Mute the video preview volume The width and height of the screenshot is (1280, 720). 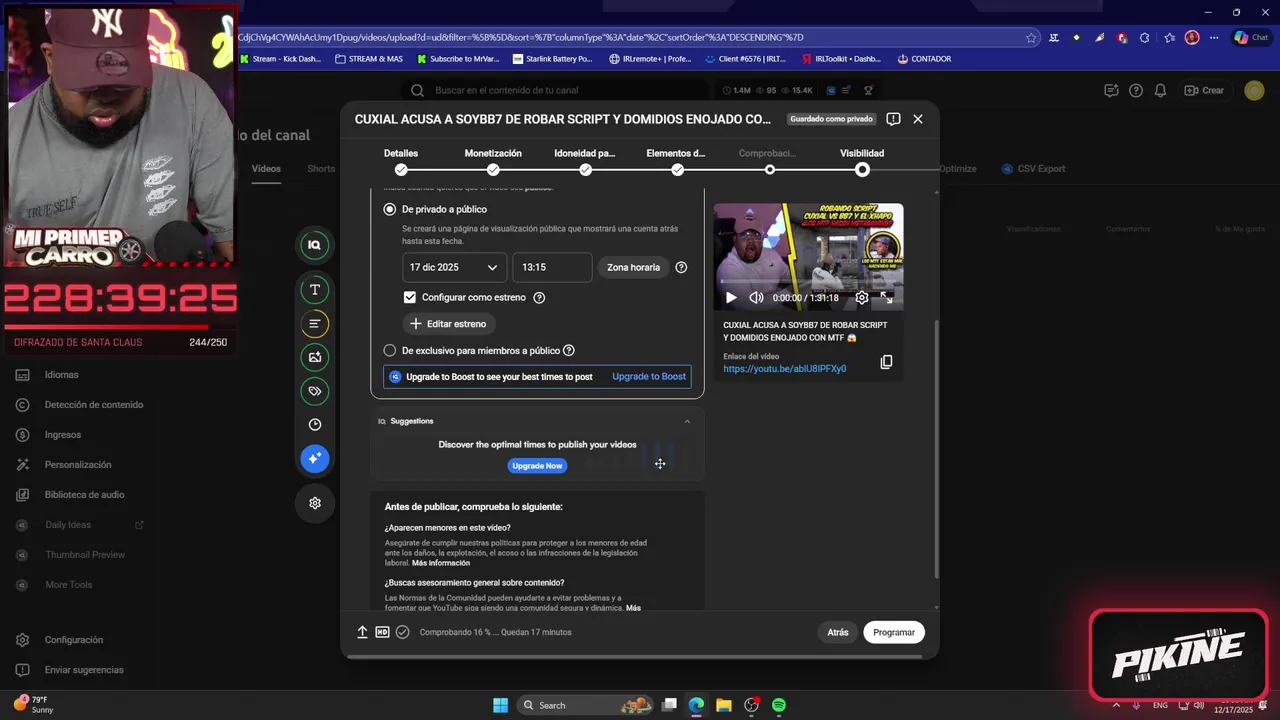[756, 297]
